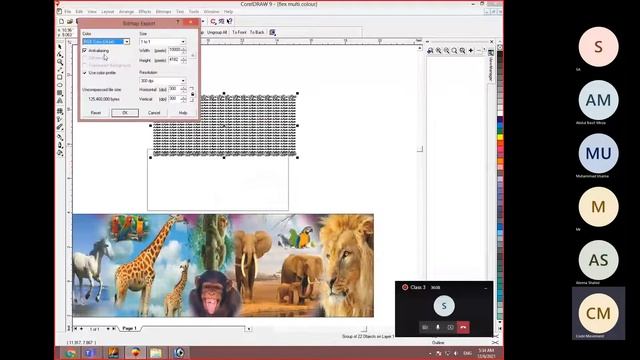The width and height of the screenshot is (640, 360).
Task: Select the Pick tool in toolbox
Action: [60, 47]
